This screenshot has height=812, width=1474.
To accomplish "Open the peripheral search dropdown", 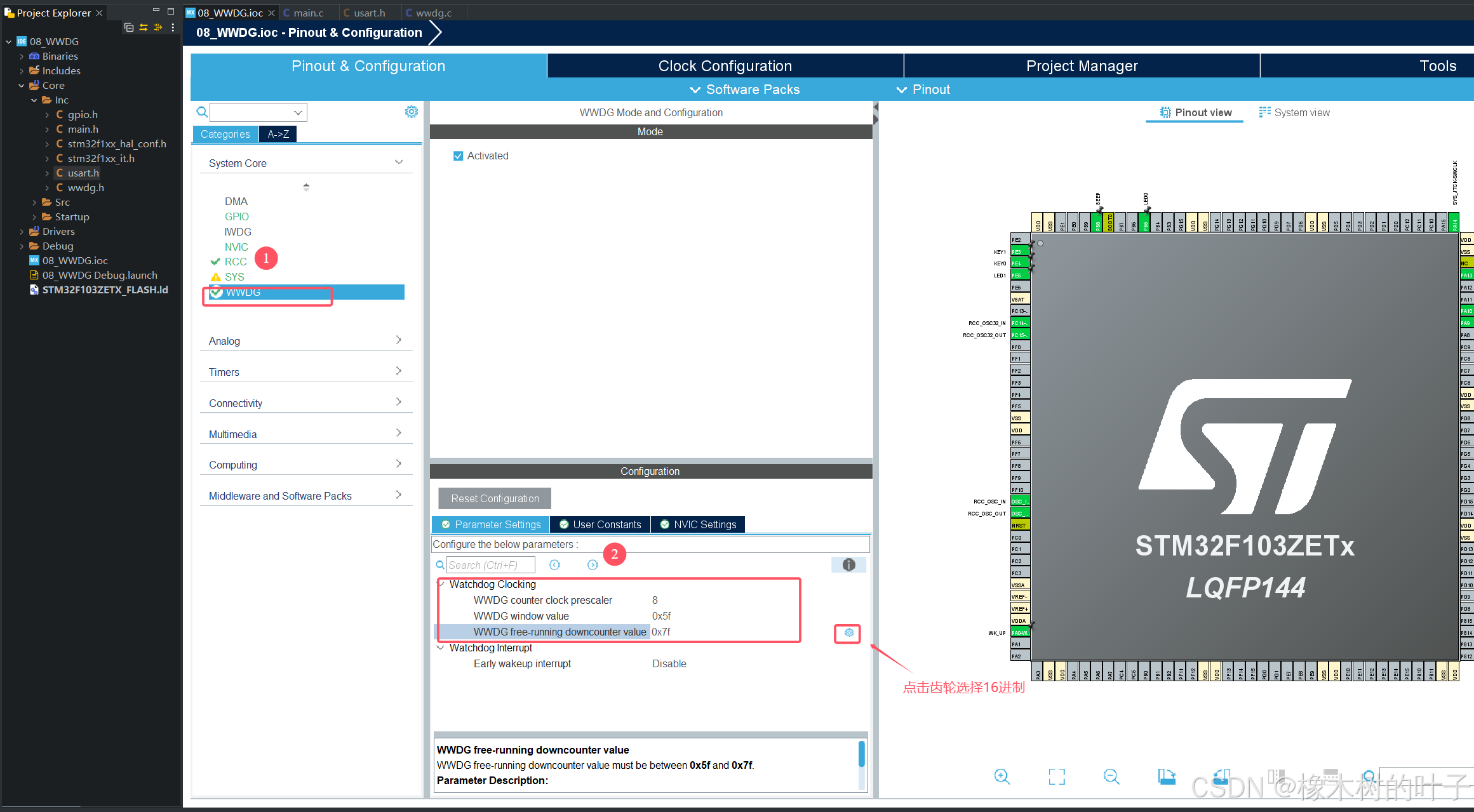I will tap(298, 112).
